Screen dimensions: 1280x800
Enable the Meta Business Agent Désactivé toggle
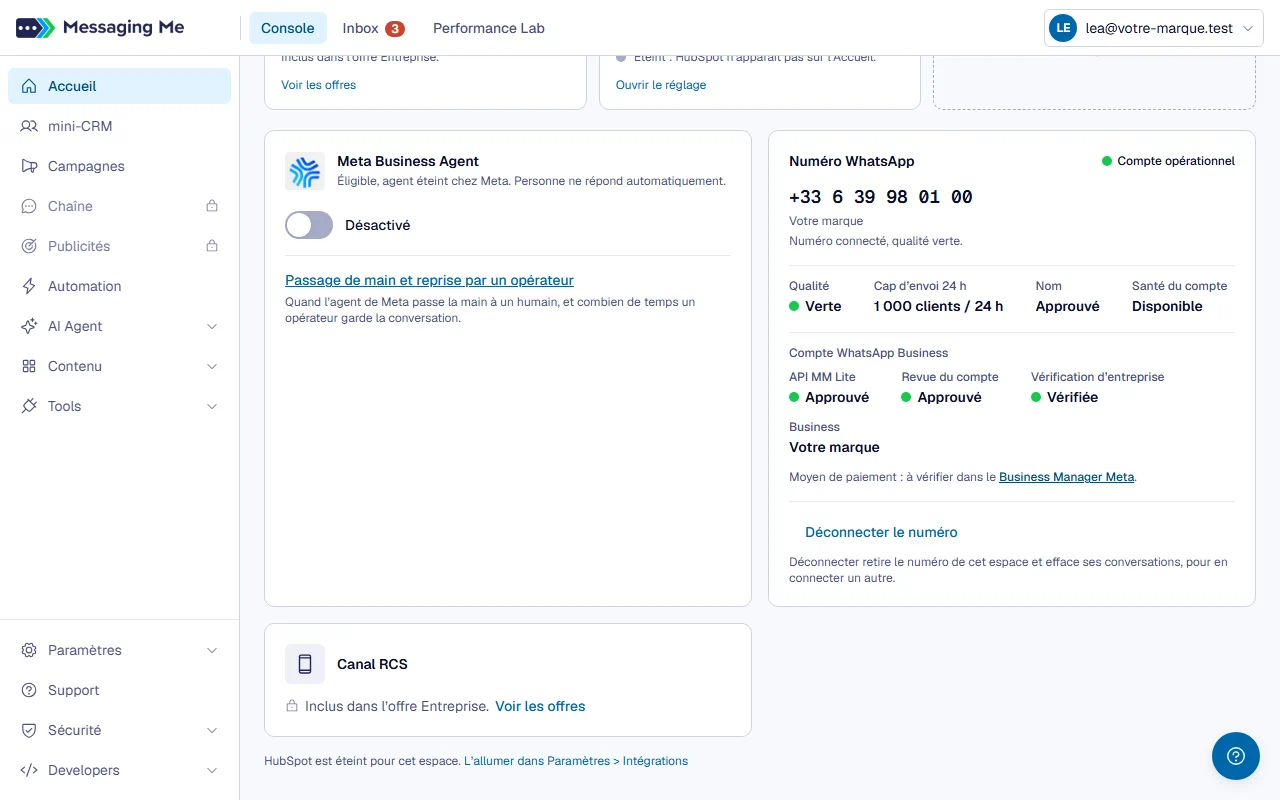tap(309, 225)
